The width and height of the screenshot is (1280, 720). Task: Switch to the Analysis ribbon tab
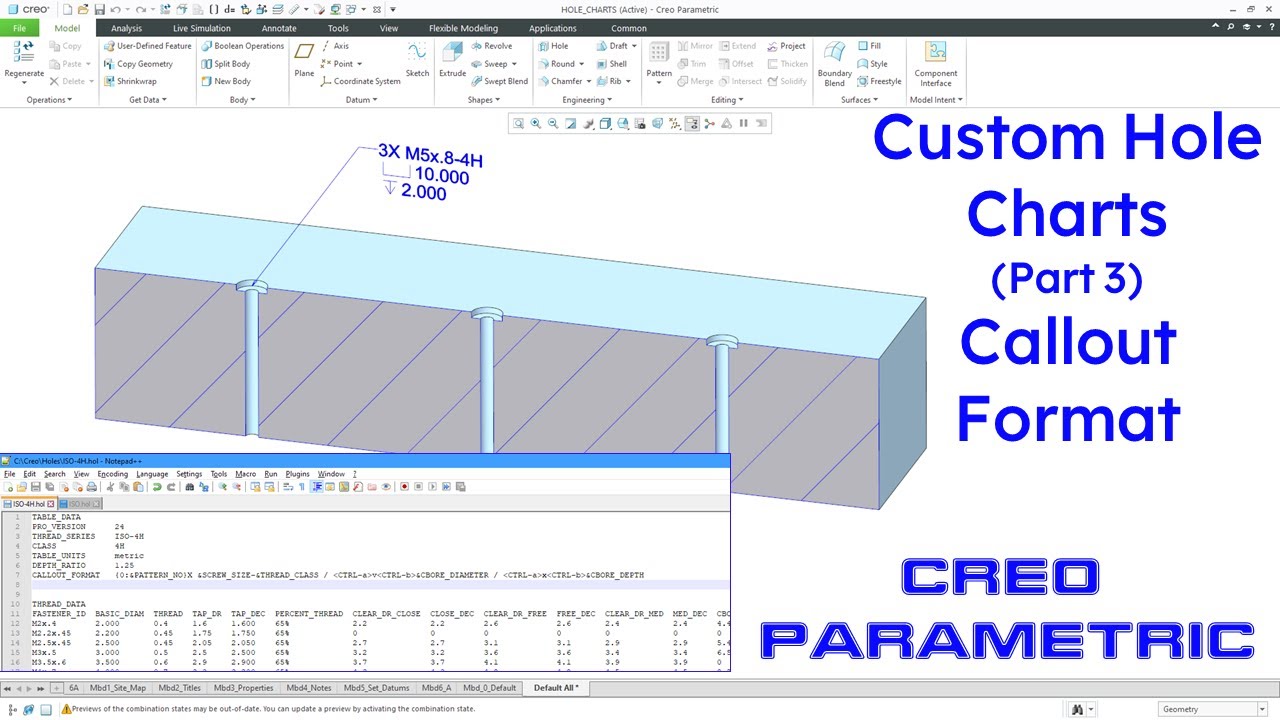(127, 28)
